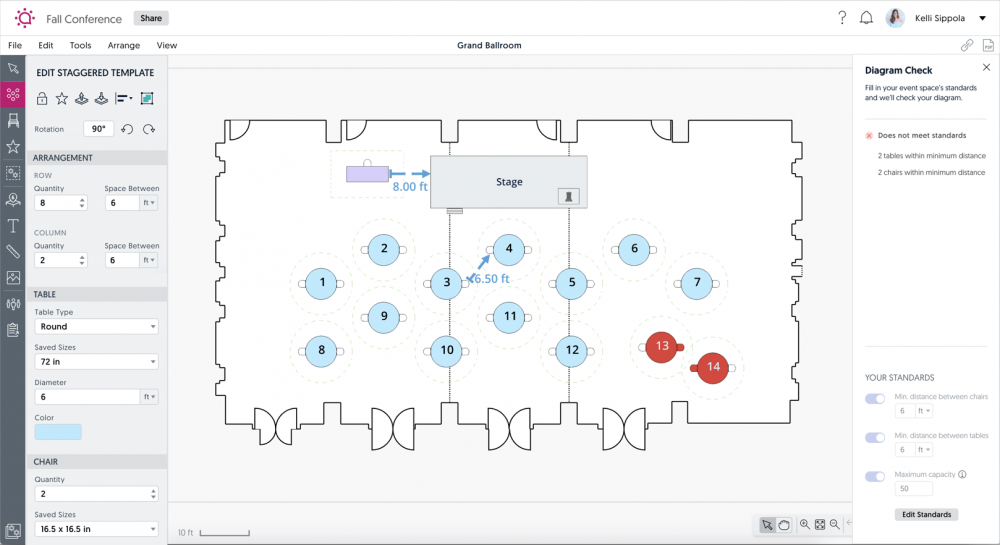Expand the Saved Sizes 72 in dropdown
This screenshot has width=1000, height=545.
point(96,361)
